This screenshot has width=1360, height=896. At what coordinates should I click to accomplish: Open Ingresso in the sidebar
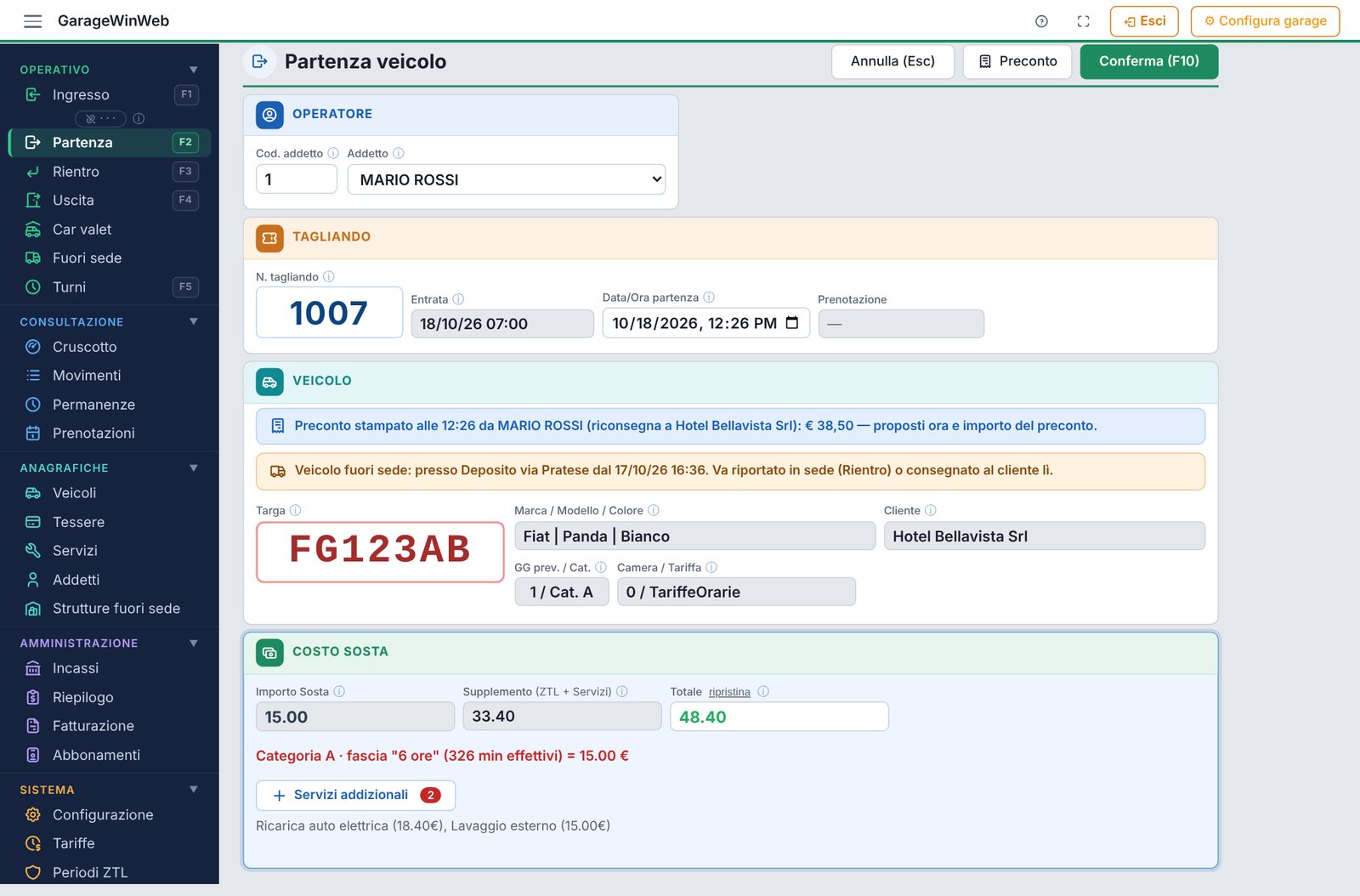109,94
